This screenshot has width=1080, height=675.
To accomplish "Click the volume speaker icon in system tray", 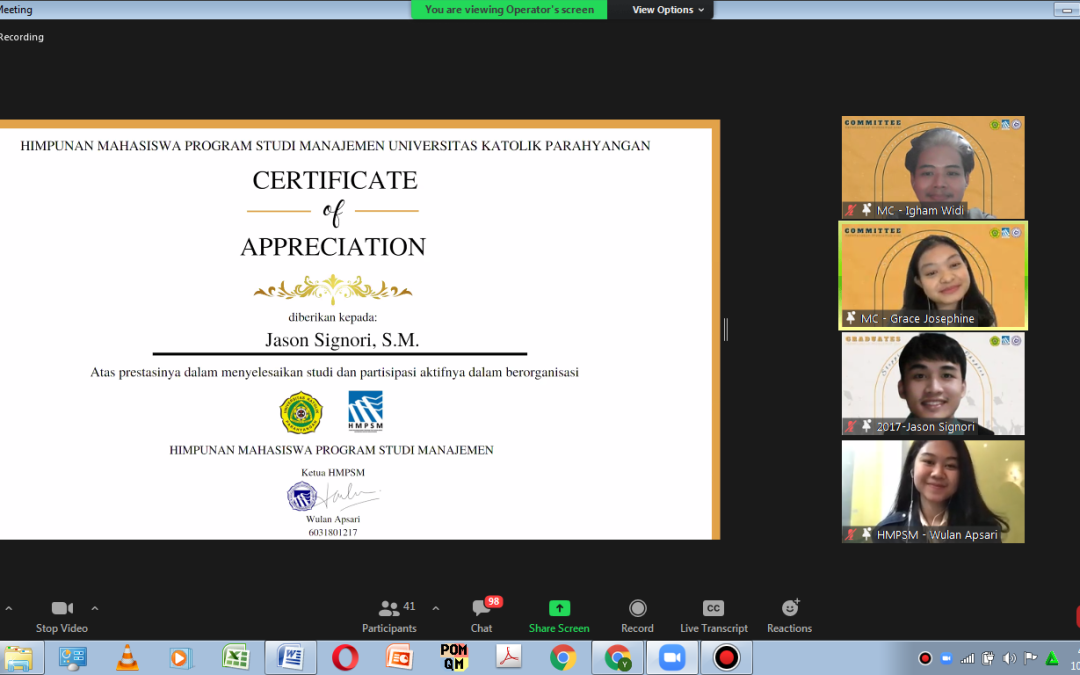I will 1009,658.
